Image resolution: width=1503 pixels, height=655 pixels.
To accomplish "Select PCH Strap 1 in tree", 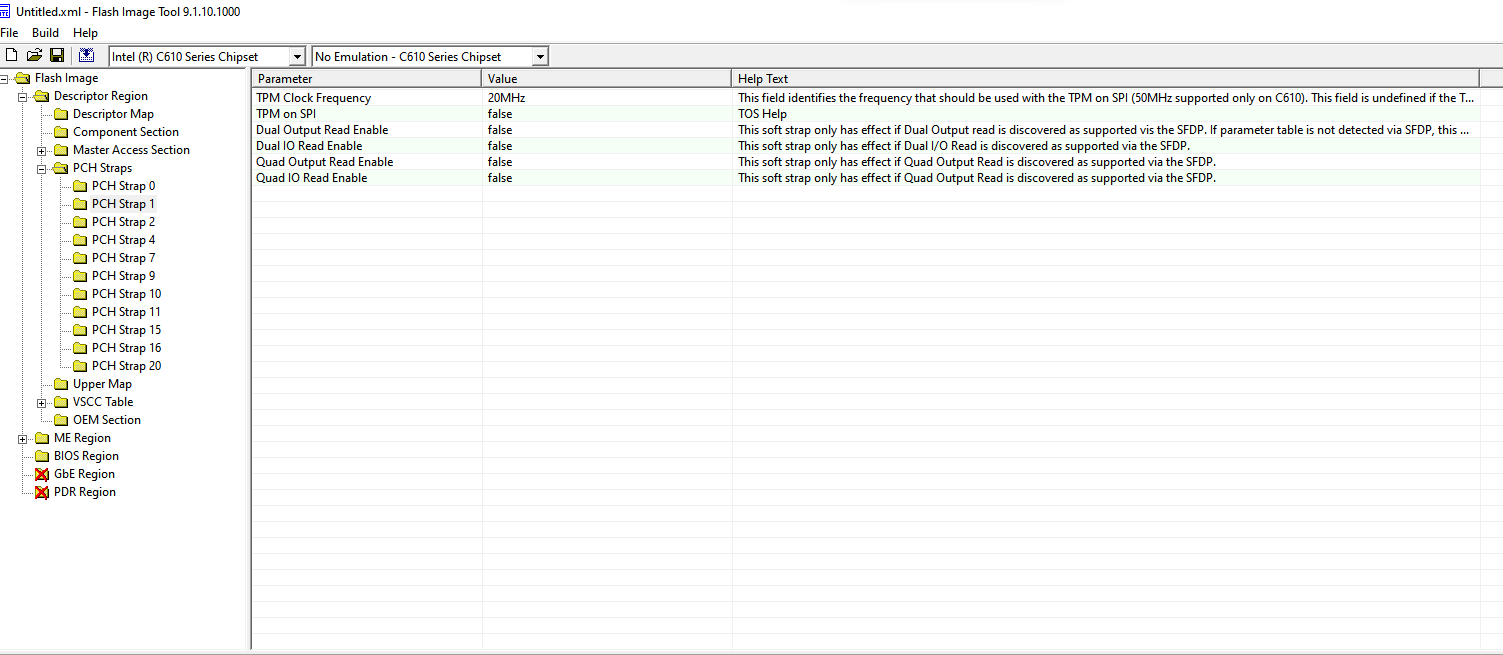I will (x=123, y=204).
